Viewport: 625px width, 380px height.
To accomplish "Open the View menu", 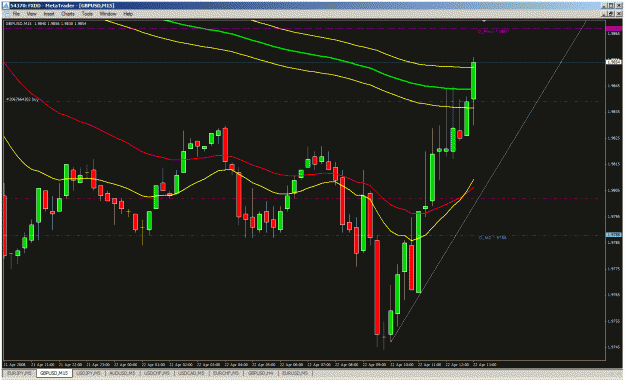I will point(31,14).
